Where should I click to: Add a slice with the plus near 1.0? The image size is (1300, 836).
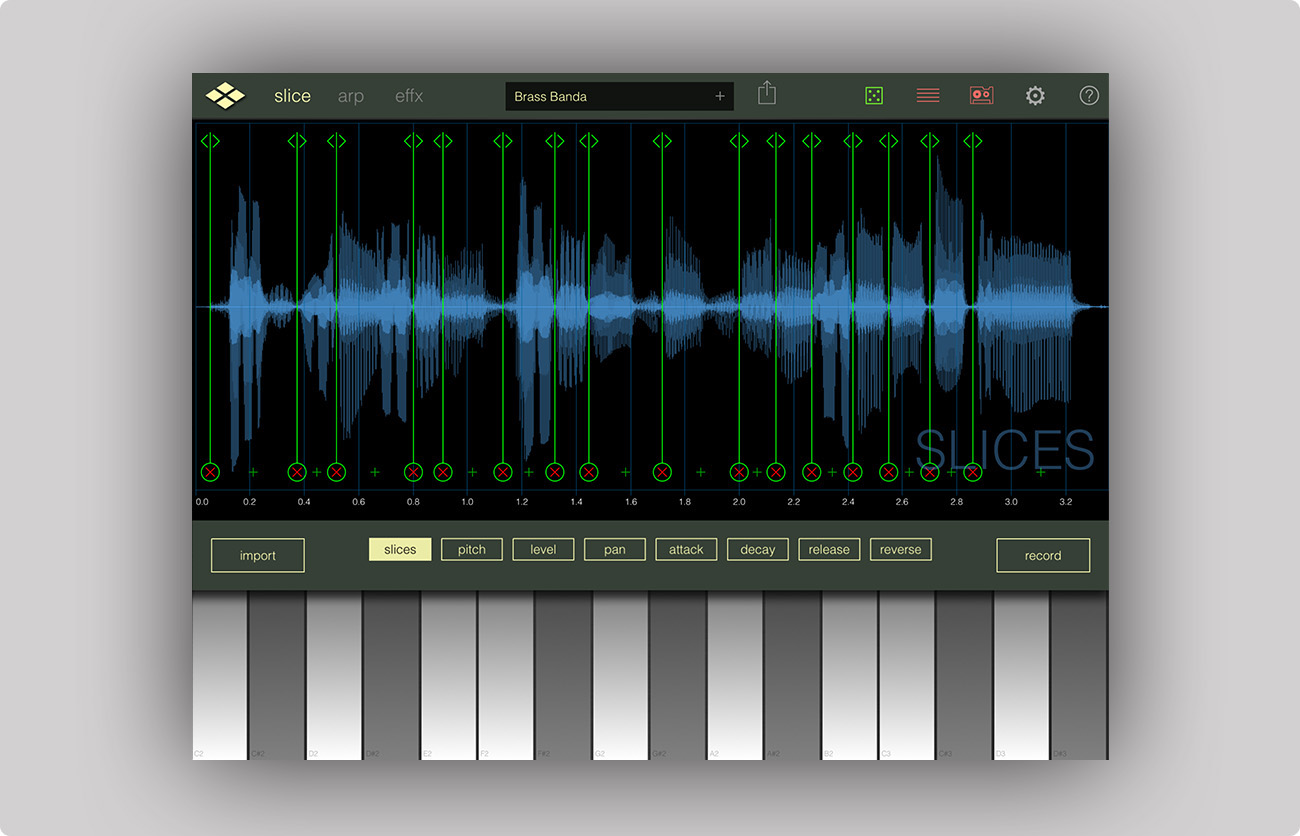pos(472,472)
